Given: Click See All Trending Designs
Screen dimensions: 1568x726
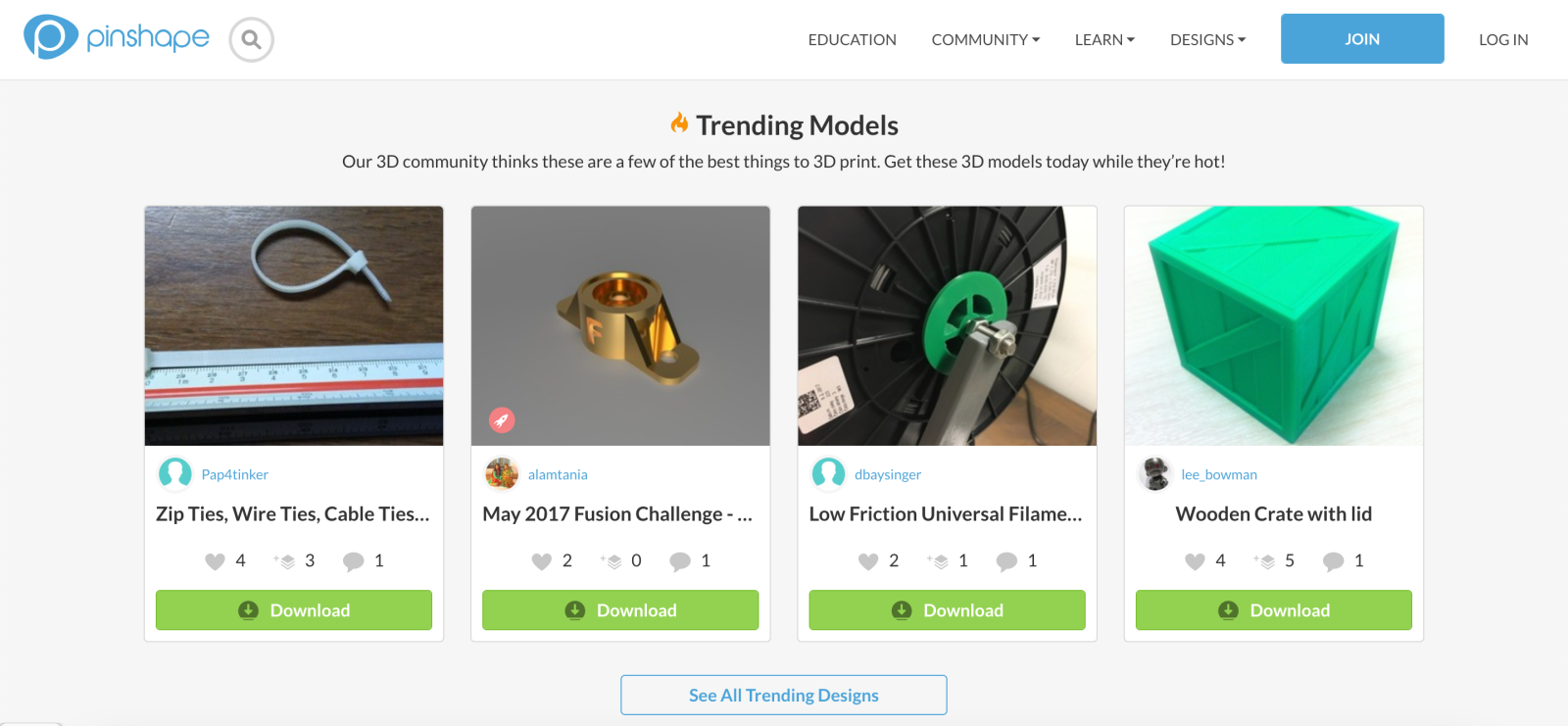Looking at the screenshot, I should tap(783, 696).
